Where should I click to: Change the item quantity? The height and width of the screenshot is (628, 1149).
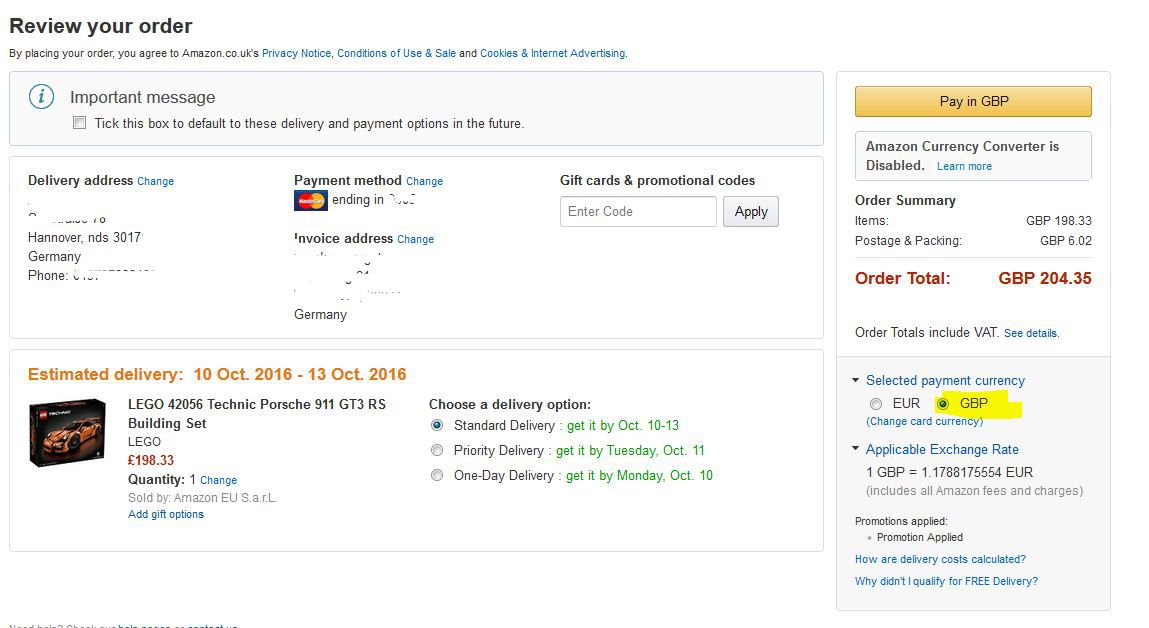click(x=218, y=480)
